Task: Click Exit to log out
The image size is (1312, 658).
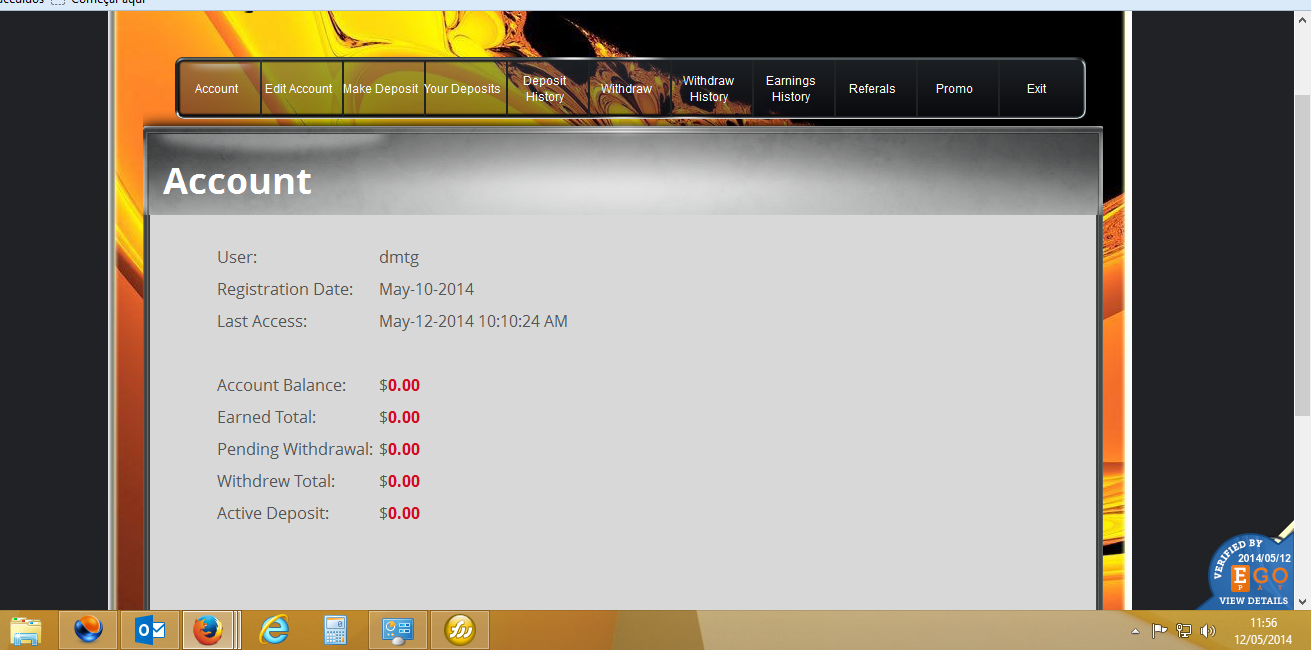Action: tap(1037, 89)
